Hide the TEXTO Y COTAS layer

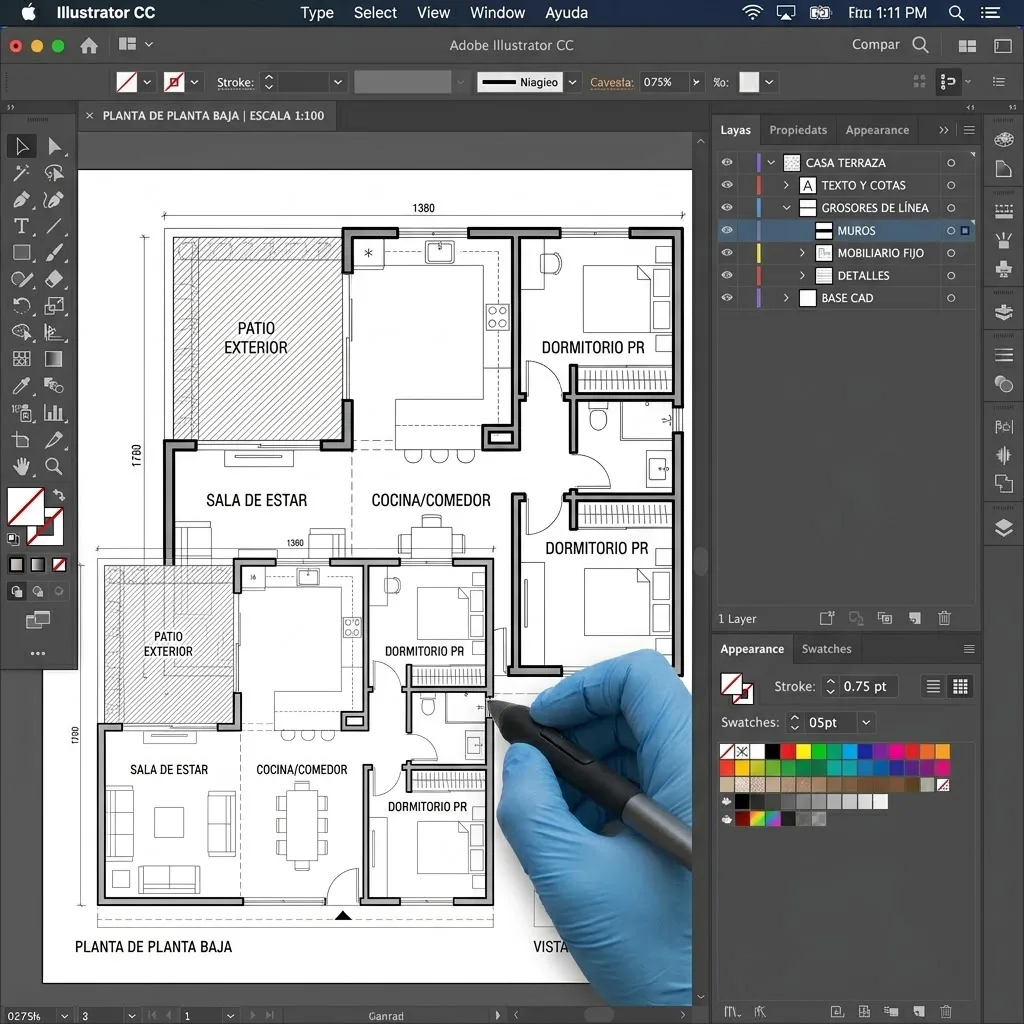727,185
